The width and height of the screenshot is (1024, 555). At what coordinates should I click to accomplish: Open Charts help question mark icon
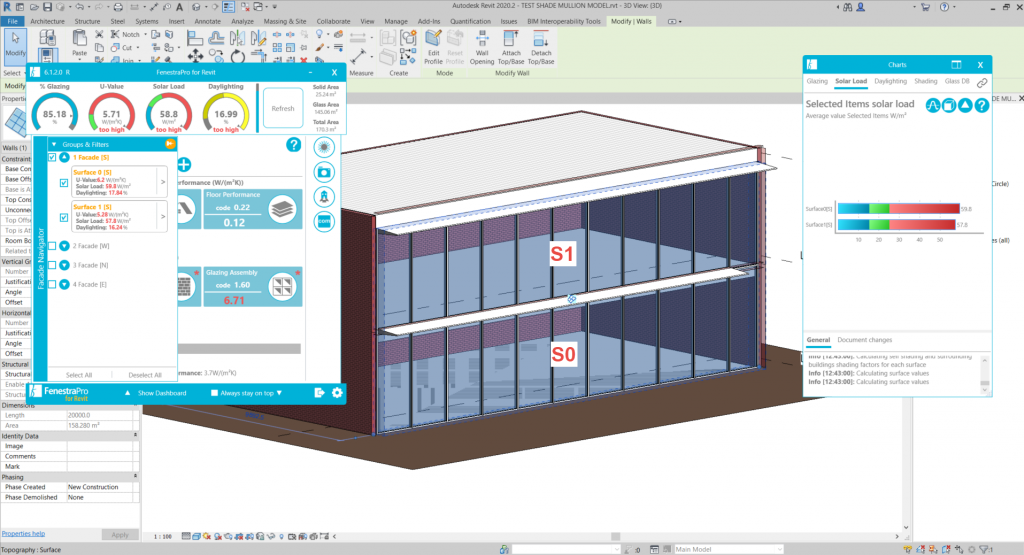[x=982, y=105]
